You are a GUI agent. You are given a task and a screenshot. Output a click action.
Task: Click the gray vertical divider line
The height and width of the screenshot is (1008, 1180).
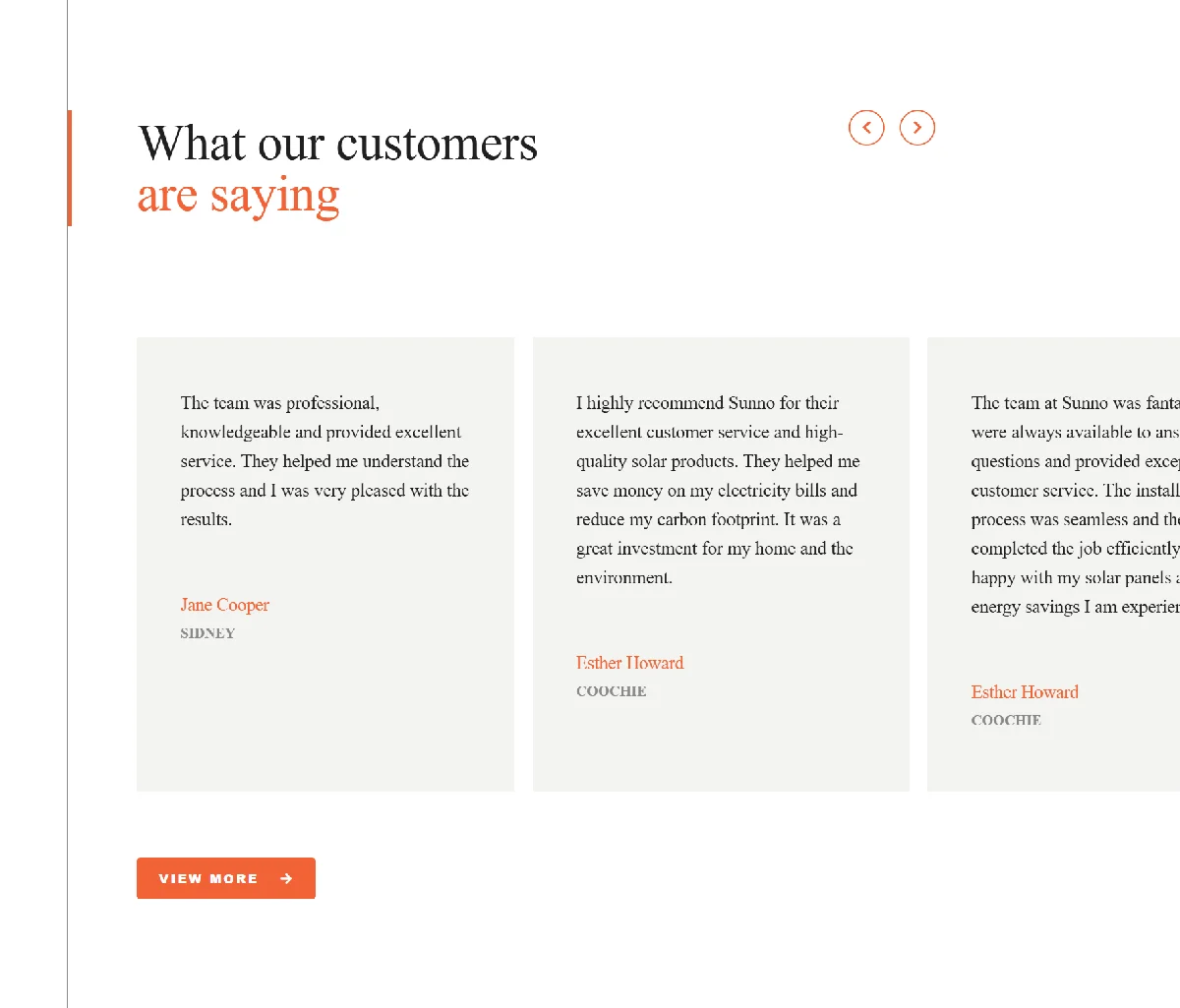[x=68, y=590]
